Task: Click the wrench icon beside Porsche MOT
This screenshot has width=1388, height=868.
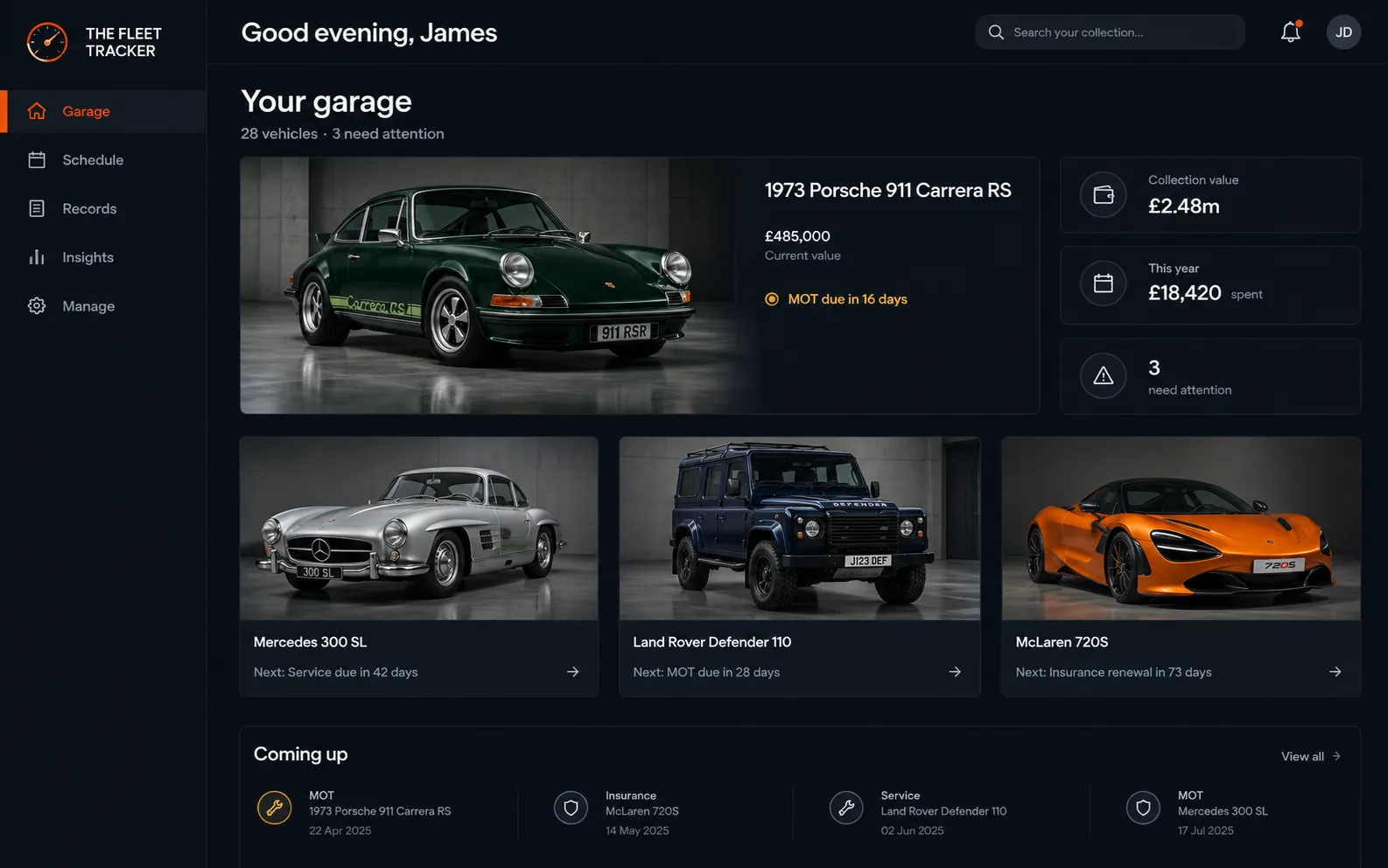Action: pyautogui.click(x=275, y=808)
